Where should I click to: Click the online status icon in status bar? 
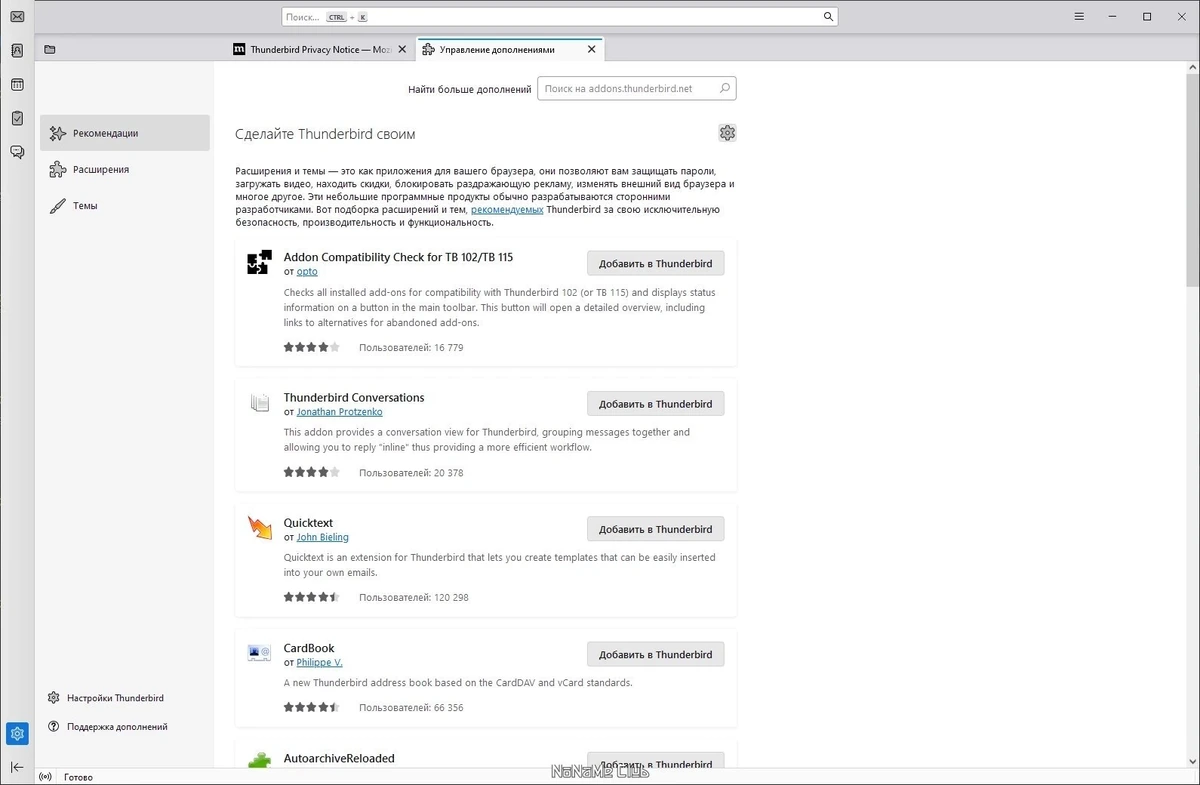point(45,777)
